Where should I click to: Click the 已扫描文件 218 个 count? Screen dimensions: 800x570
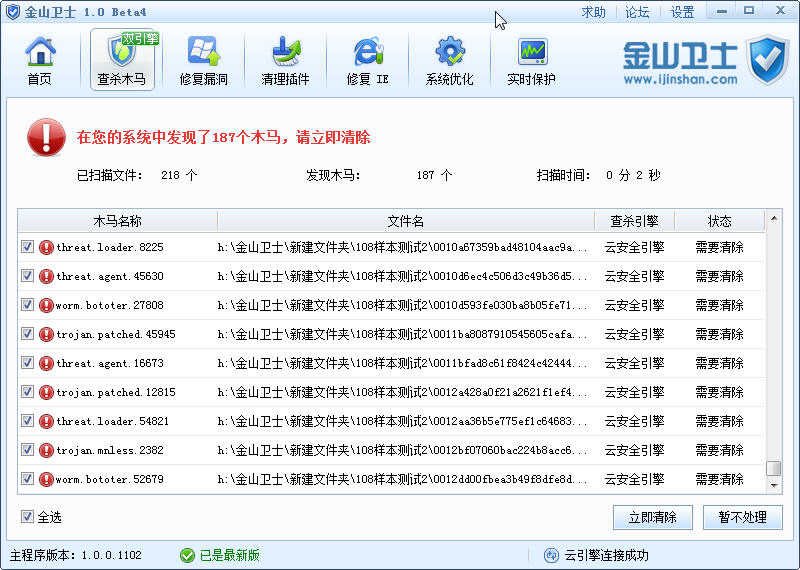[x=137, y=176]
